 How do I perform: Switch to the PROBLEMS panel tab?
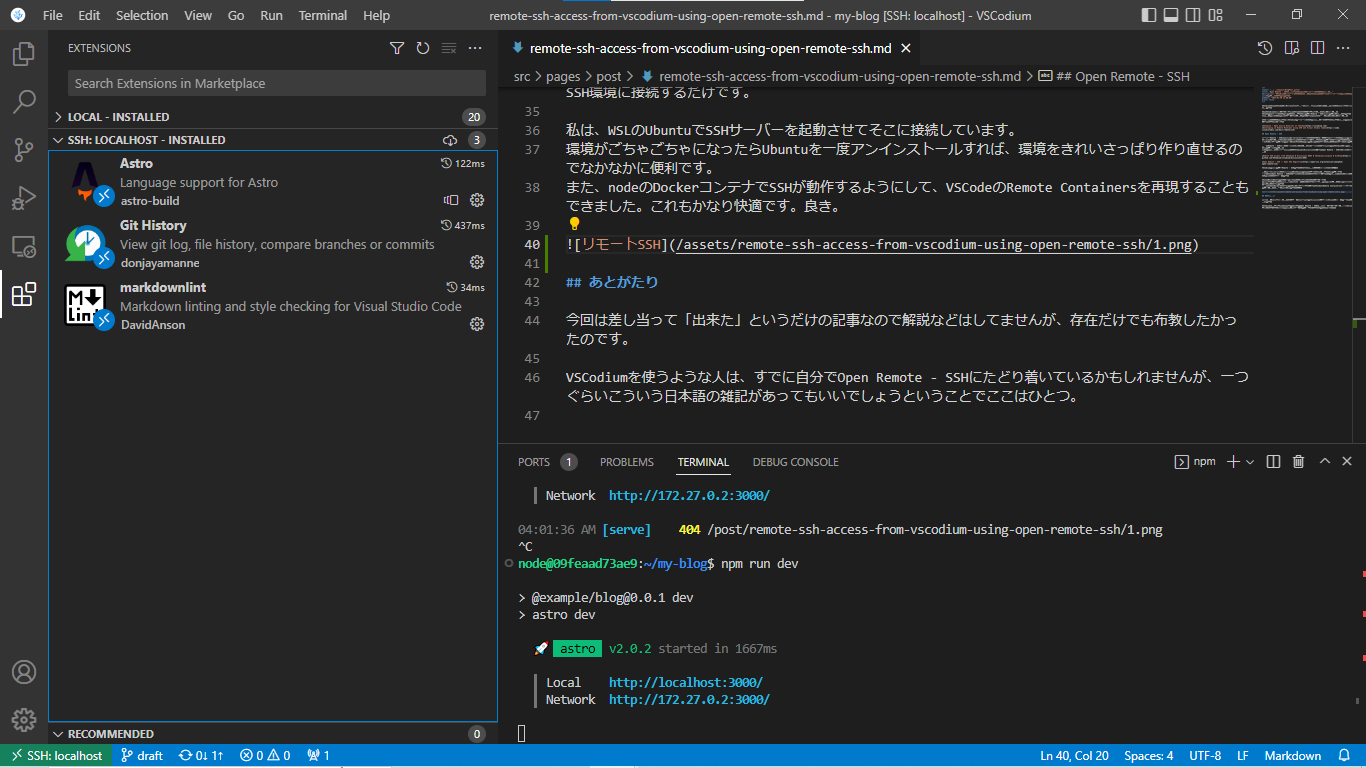pyautogui.click(x=627, y=462)
